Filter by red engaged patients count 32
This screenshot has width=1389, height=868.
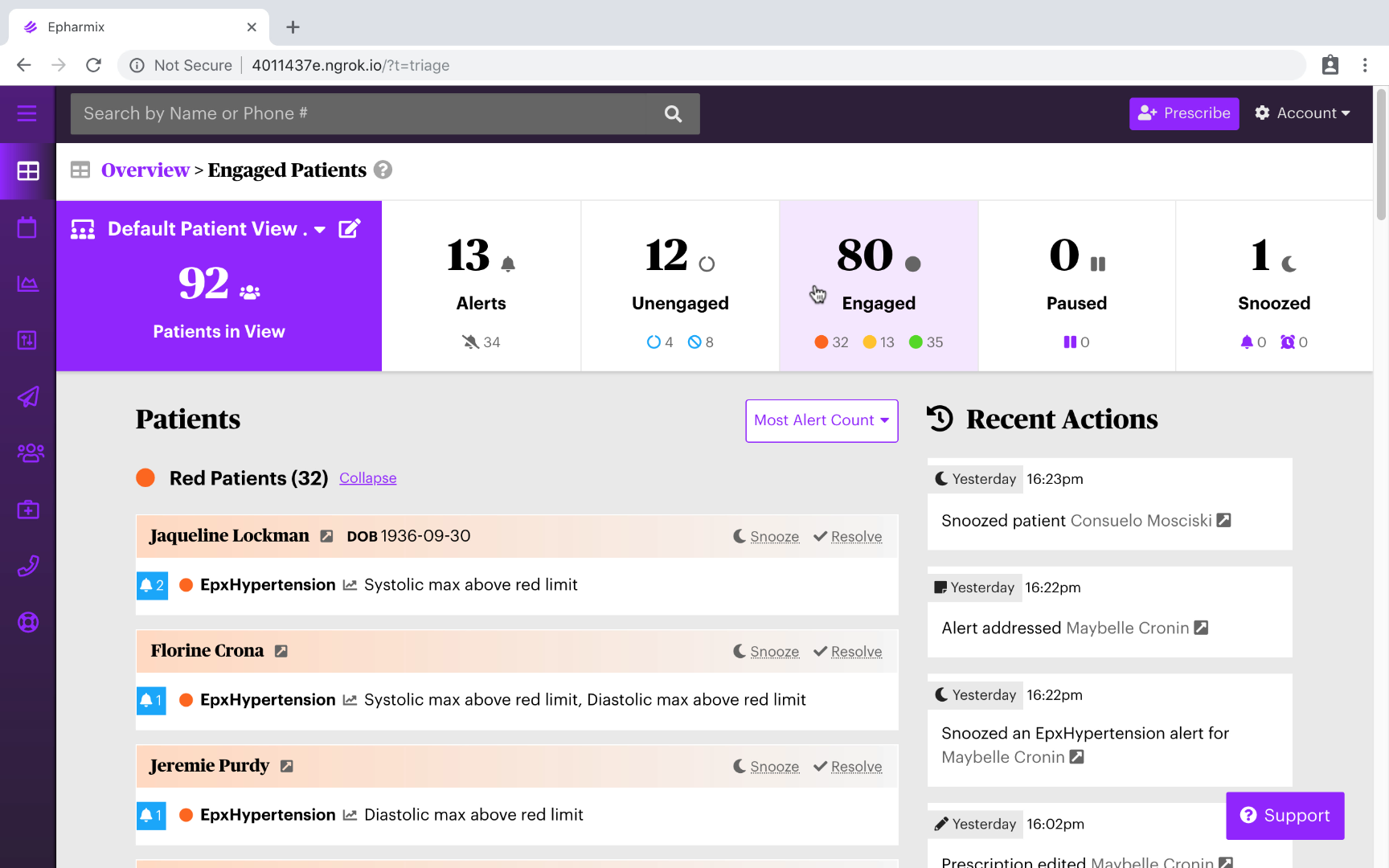coord(831,342)
